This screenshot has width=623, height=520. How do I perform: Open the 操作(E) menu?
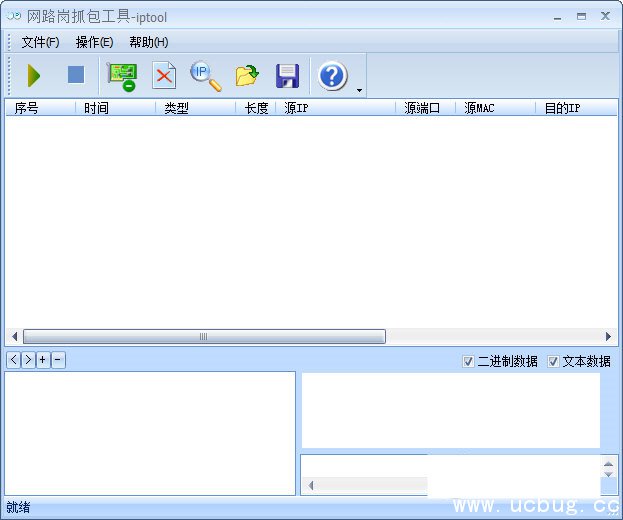pyautogui.click(x=94, y=42)
